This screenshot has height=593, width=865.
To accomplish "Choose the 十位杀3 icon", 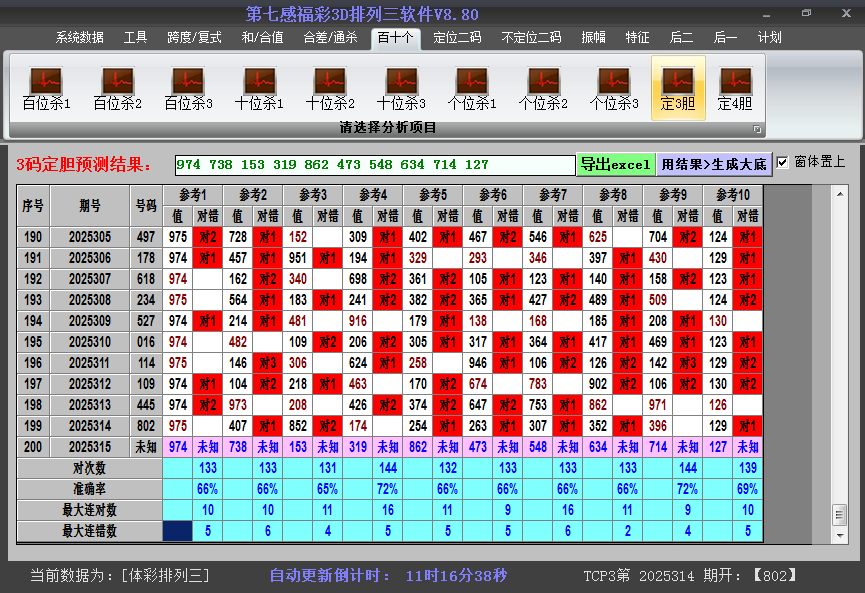I will [401, 88].
